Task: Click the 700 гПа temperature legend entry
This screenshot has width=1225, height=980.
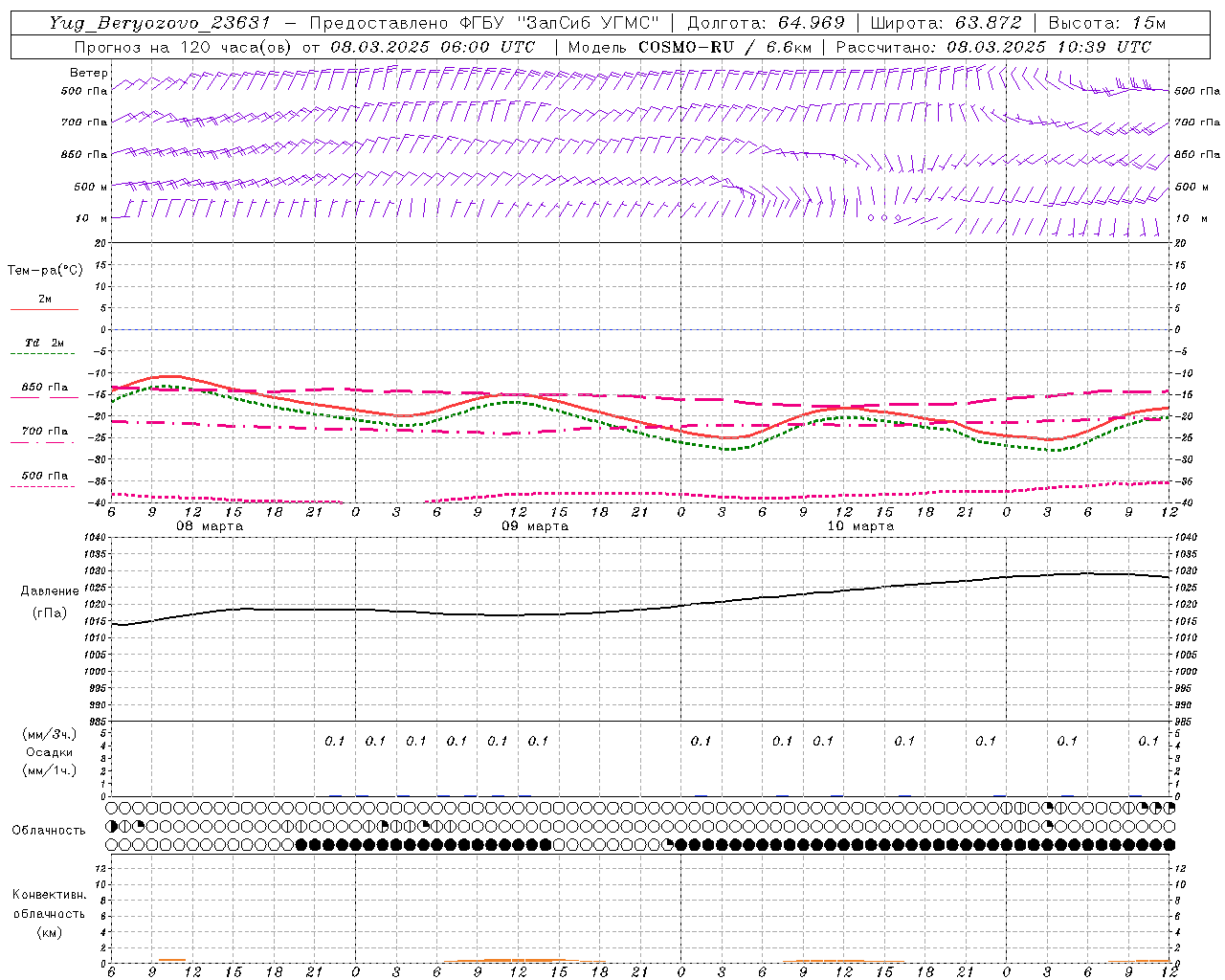Action: coord(45,432)
